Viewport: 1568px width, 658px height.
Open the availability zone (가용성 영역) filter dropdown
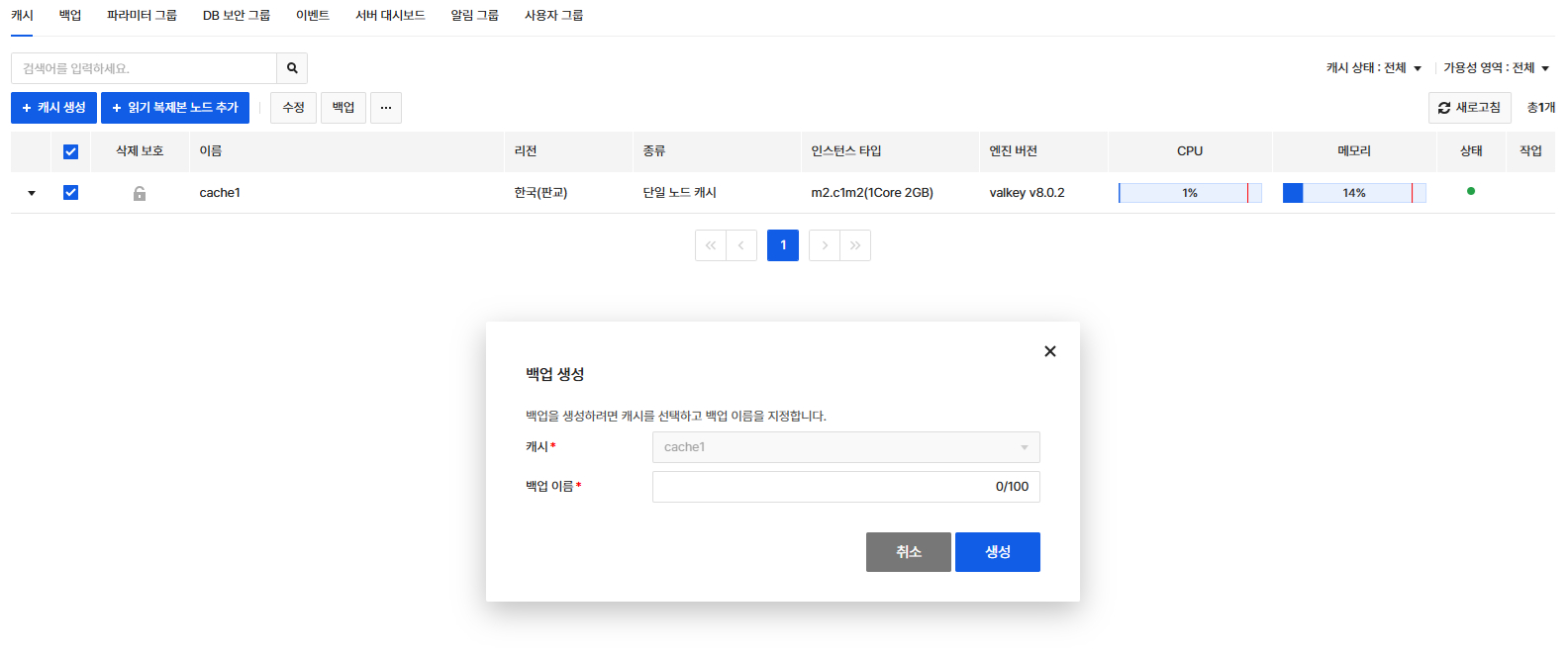pos(1496,68)
